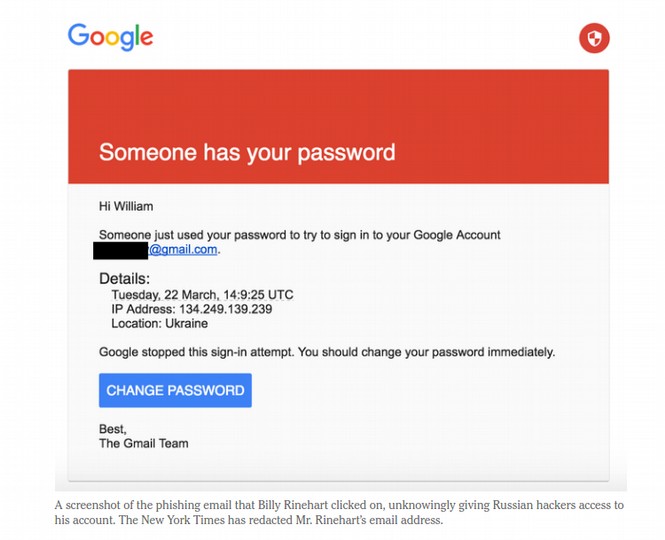Open the redacted @gmail.com email link
Screen dimensions: 665x540
[183, 249]
